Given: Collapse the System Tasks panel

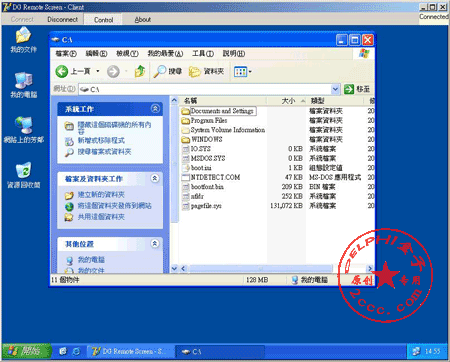Looking at the screenshot, I should [x=155, y=108].
